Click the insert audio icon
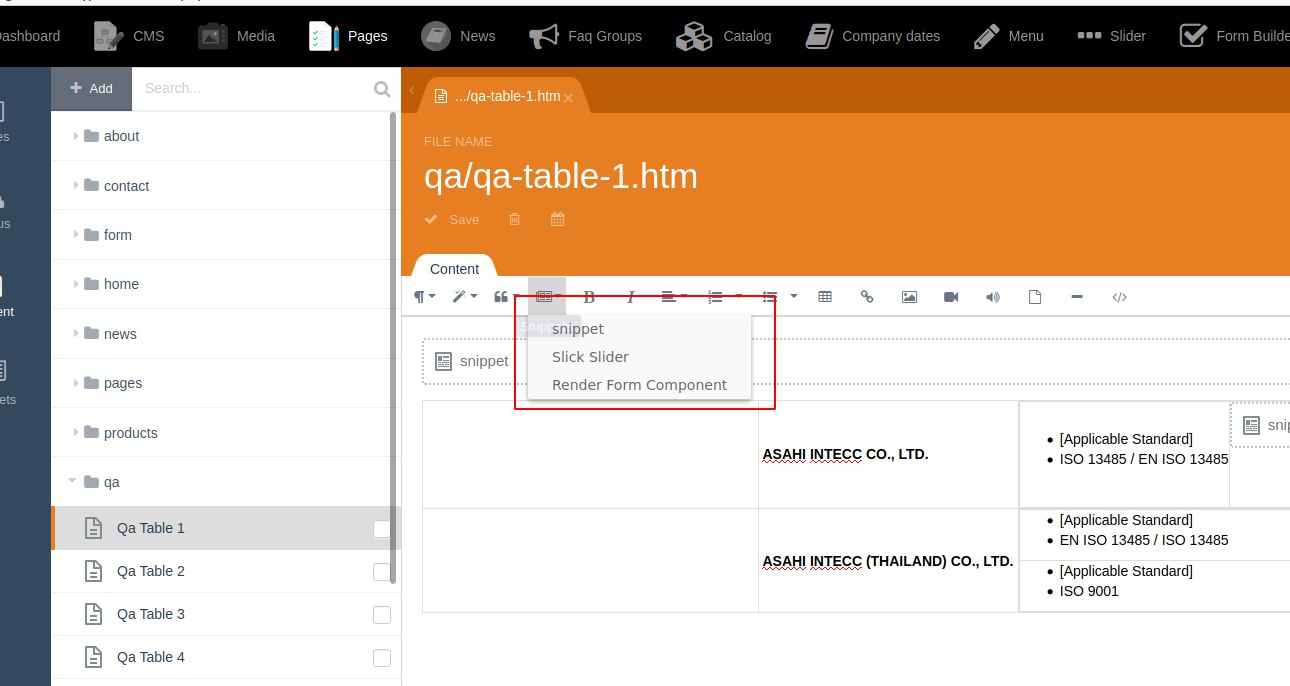This screenshot has width=1290, height=686. tap(993, 297)
